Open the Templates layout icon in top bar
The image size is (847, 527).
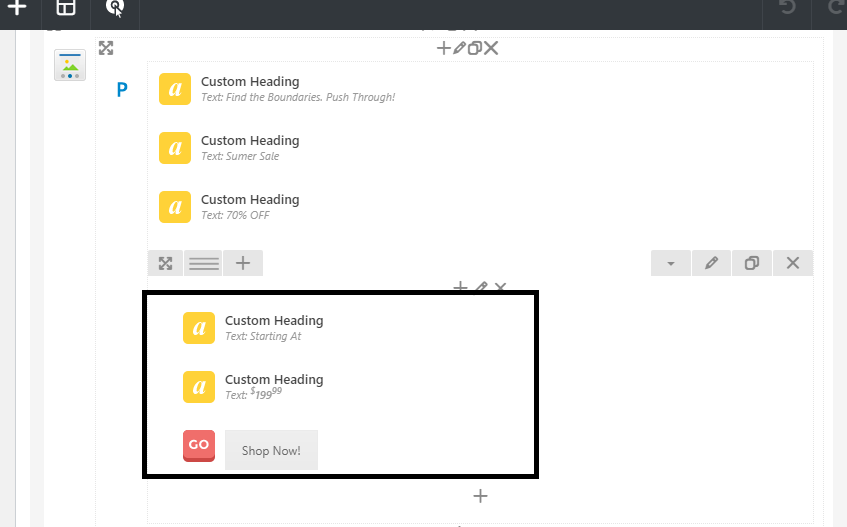66,8
